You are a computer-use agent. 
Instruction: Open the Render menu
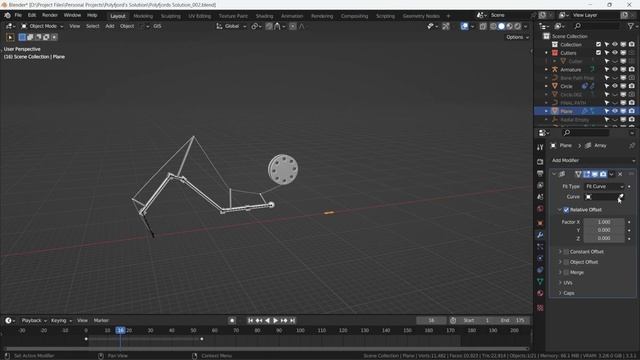pos(50,16)
